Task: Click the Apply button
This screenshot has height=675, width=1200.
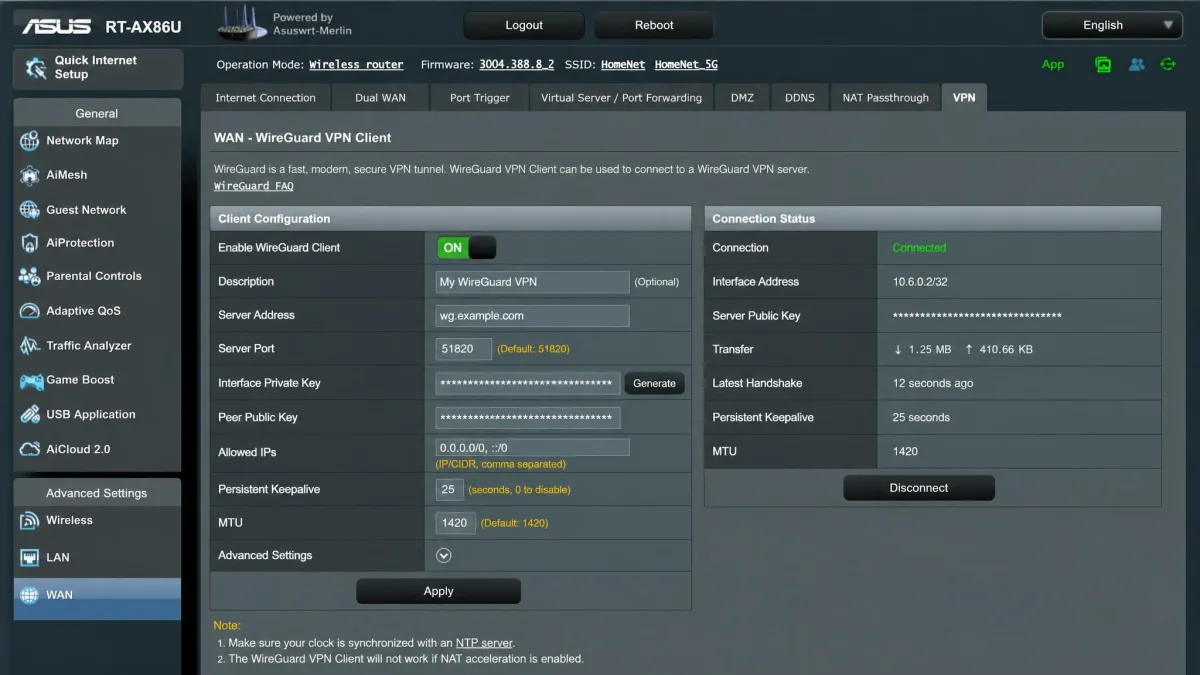Action: (438, 591)
